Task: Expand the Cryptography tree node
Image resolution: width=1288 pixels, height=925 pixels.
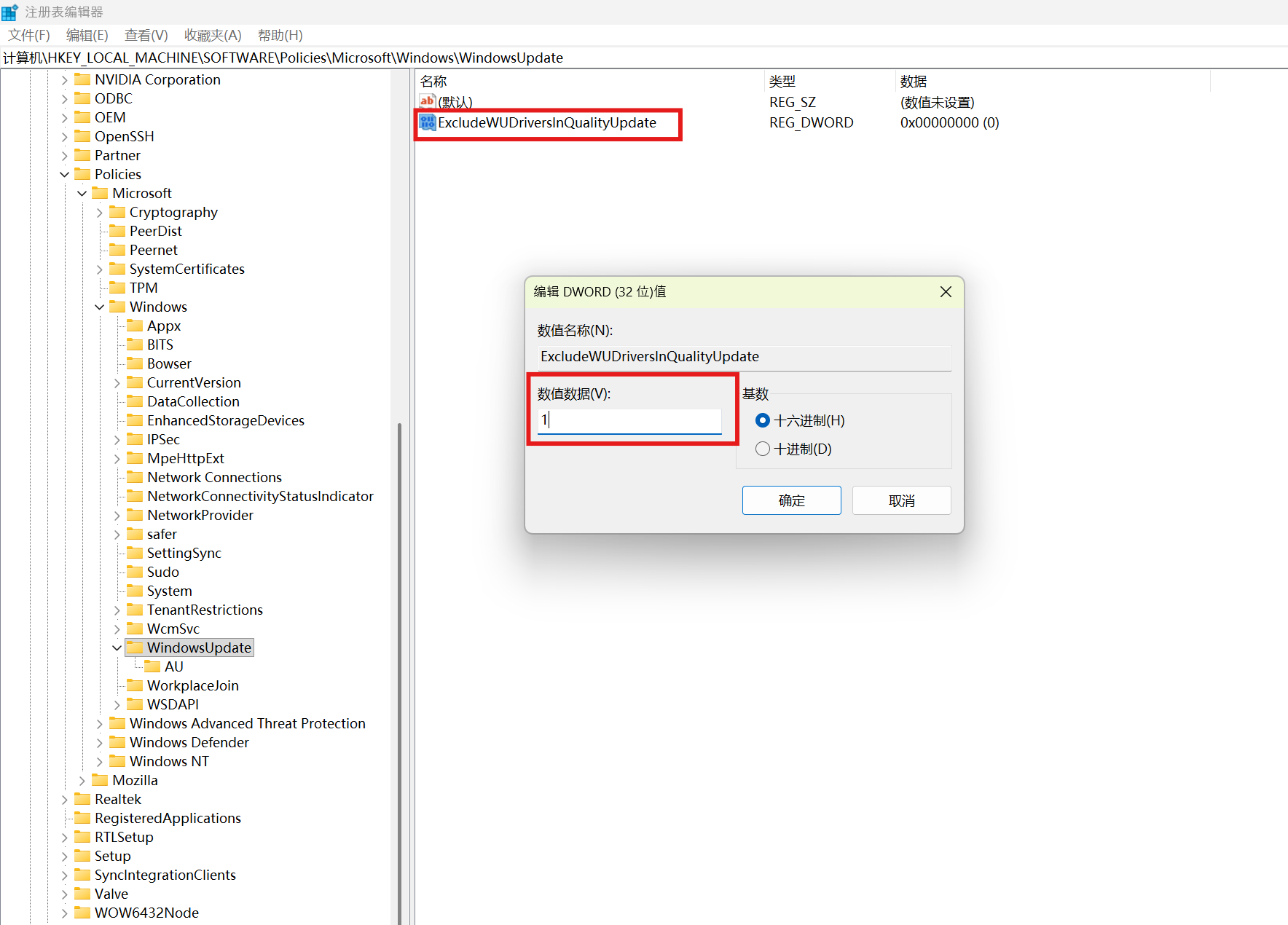Action: 100,213
